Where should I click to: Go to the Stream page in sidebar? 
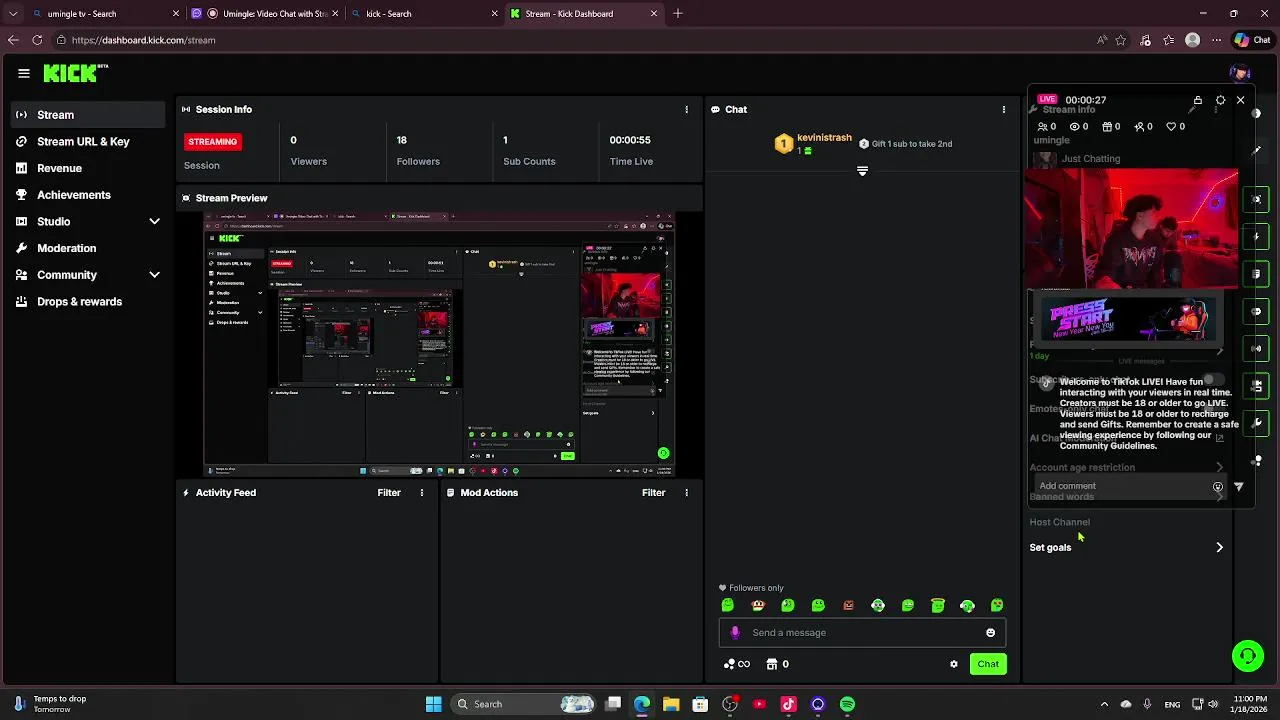pyautogui.click(x=88, y=115)
